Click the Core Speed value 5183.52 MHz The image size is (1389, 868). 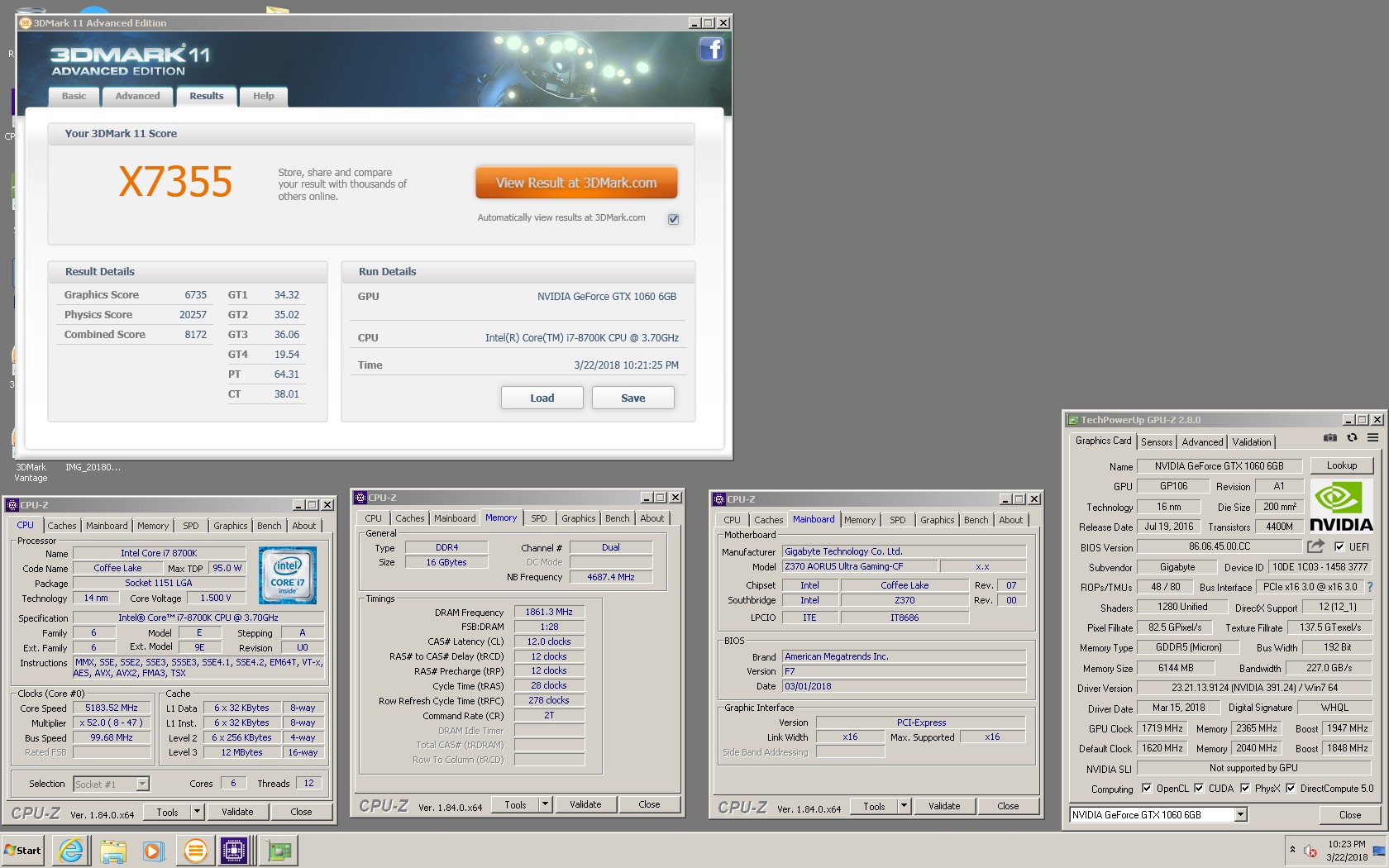point(112,708)
